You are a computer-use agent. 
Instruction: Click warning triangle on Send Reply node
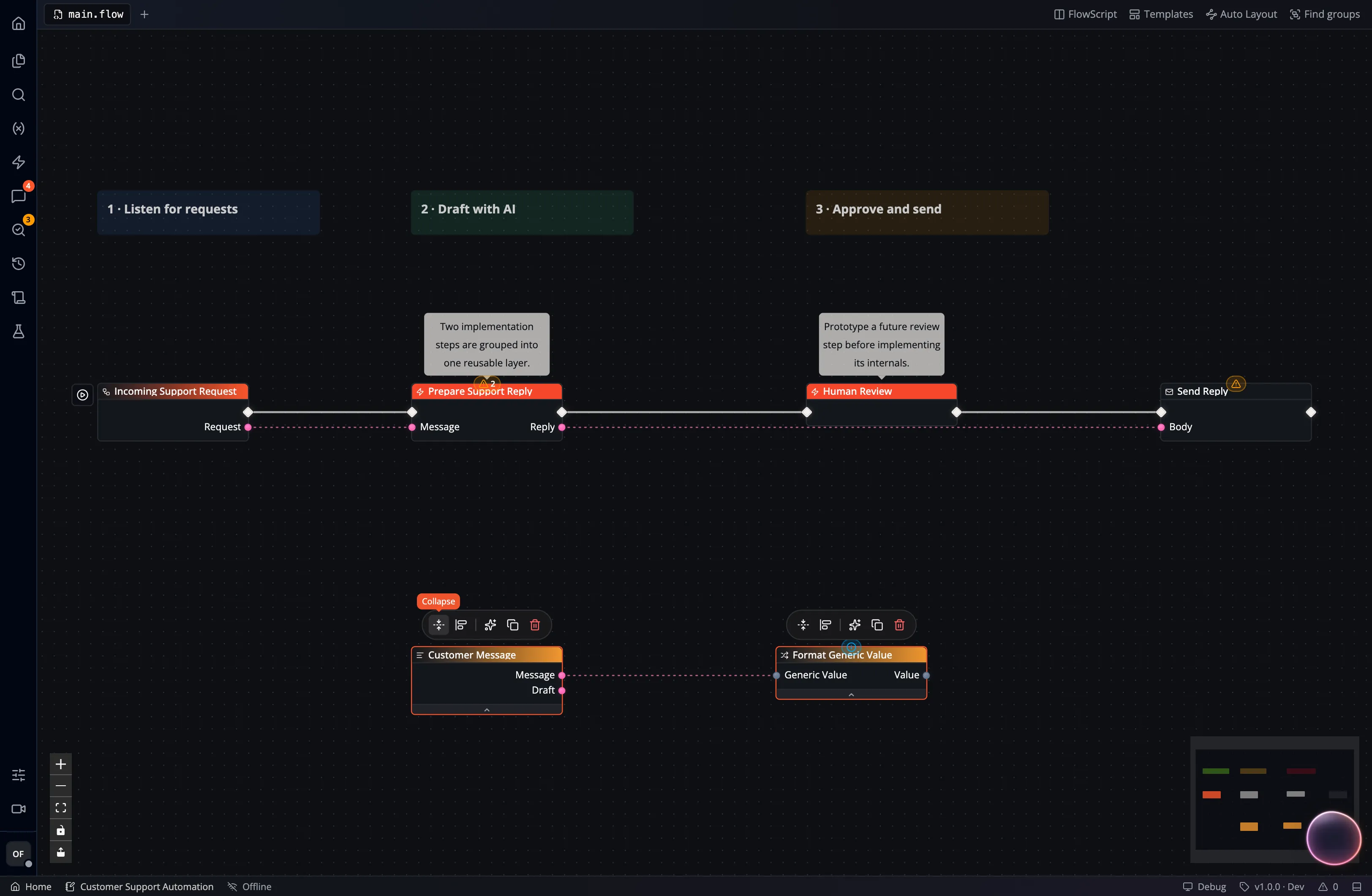point(1236,384)
